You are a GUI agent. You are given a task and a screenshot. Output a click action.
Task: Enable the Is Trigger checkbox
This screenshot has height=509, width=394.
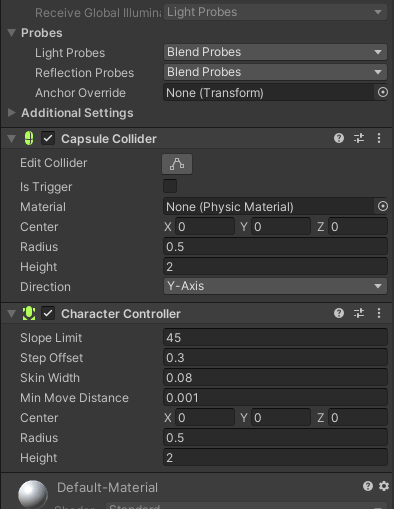point(170,186)
